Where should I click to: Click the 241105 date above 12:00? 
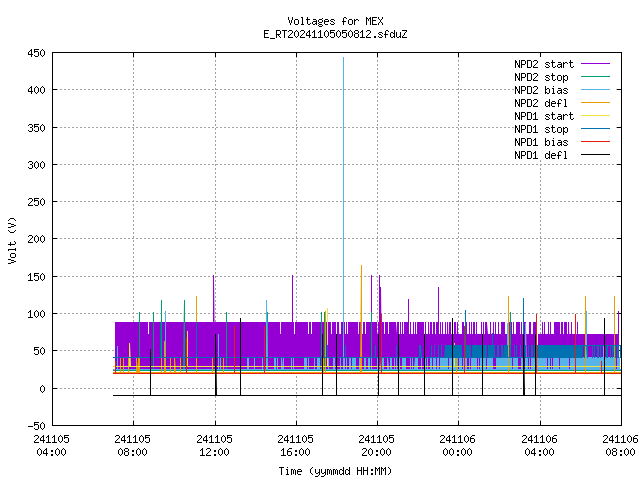click(214, 439)
